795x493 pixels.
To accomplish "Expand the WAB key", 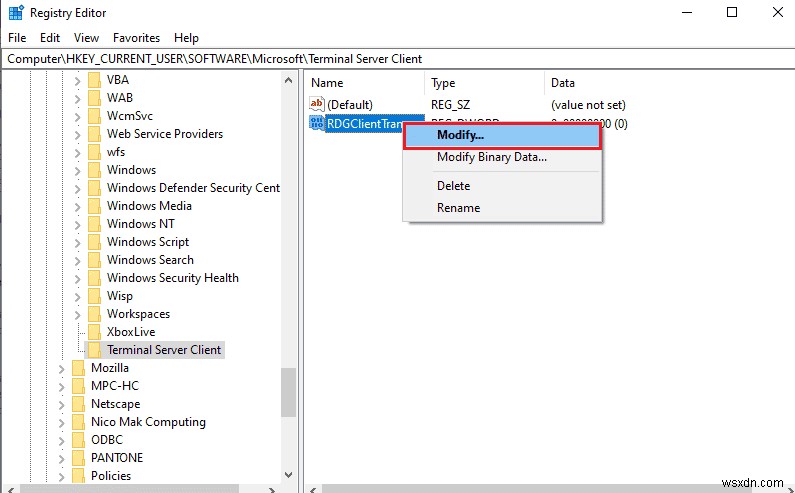I will tap(77, 98).
